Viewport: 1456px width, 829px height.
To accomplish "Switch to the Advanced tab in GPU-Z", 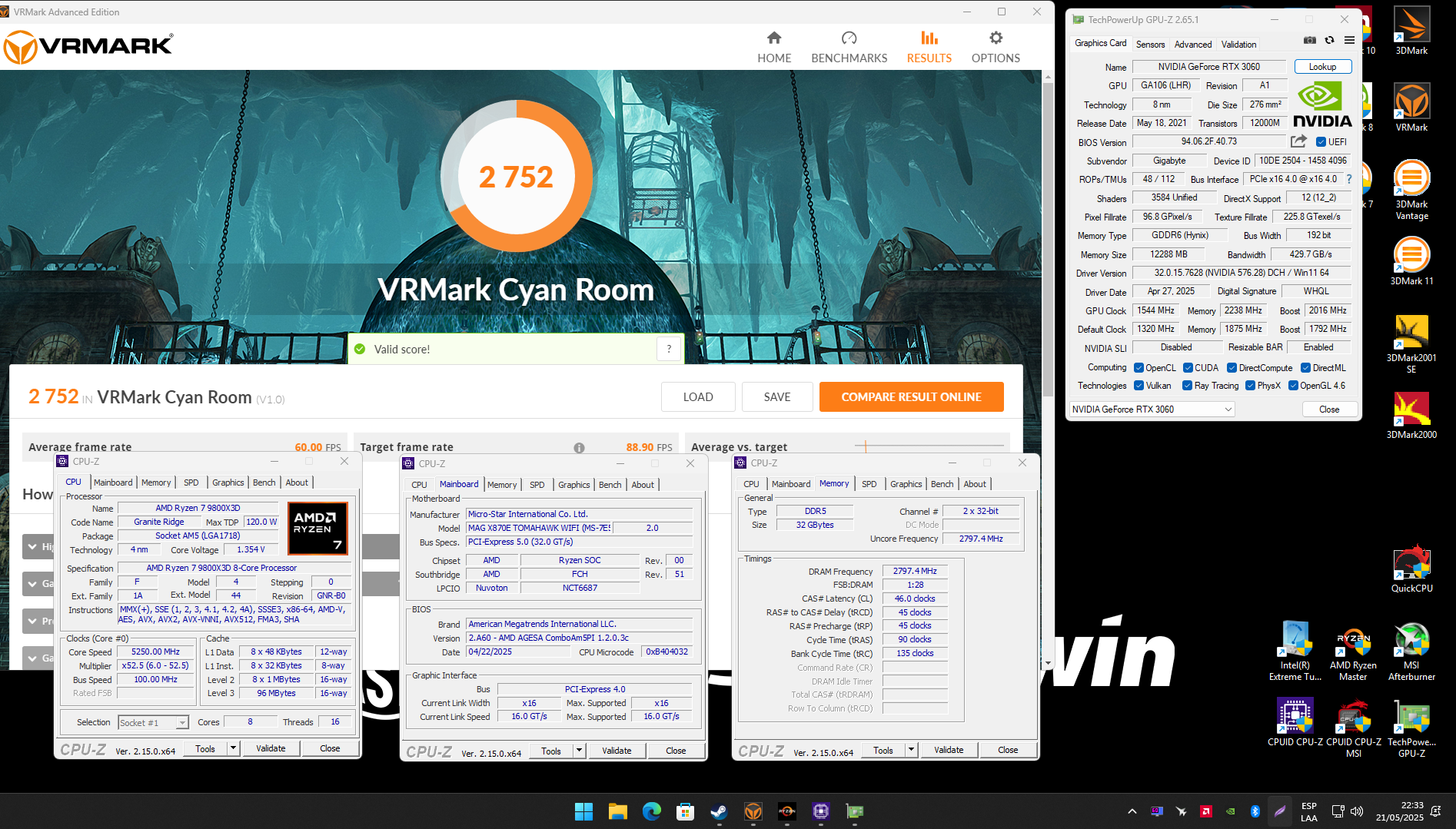I will 1192,45.
